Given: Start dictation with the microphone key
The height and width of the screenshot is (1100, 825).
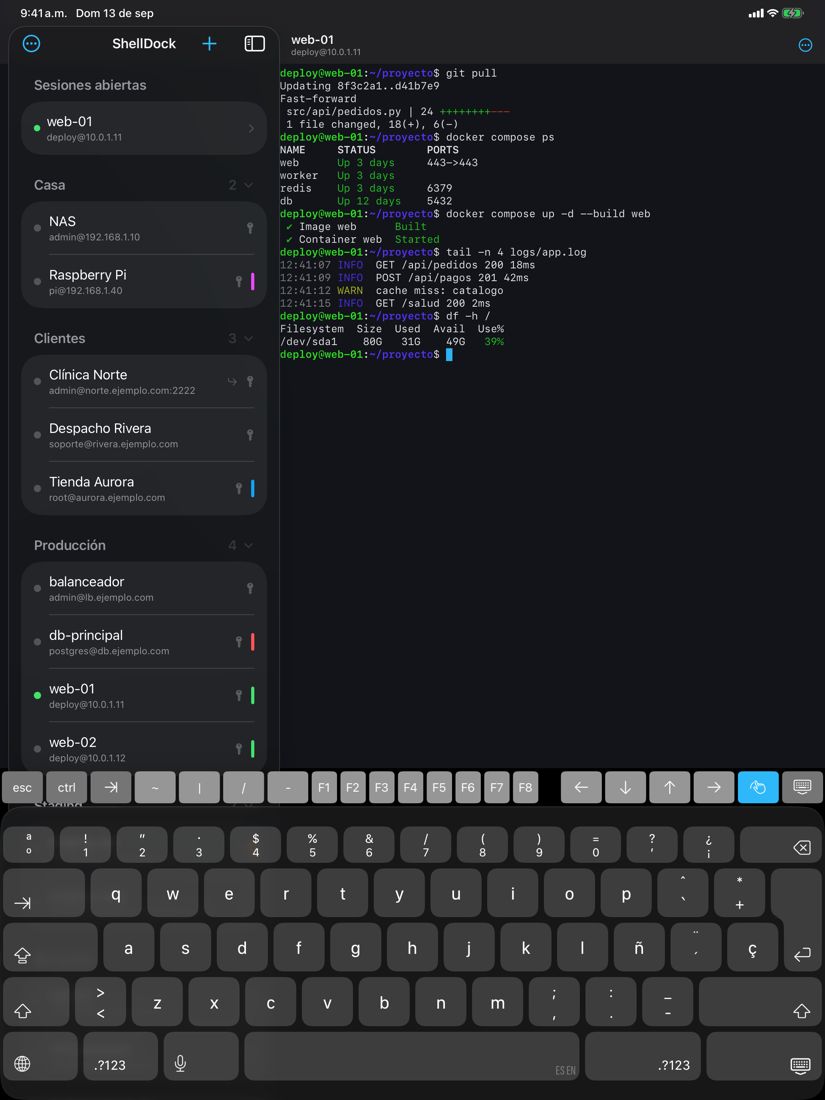Looking at the screenshot, I should point(201,1056).
